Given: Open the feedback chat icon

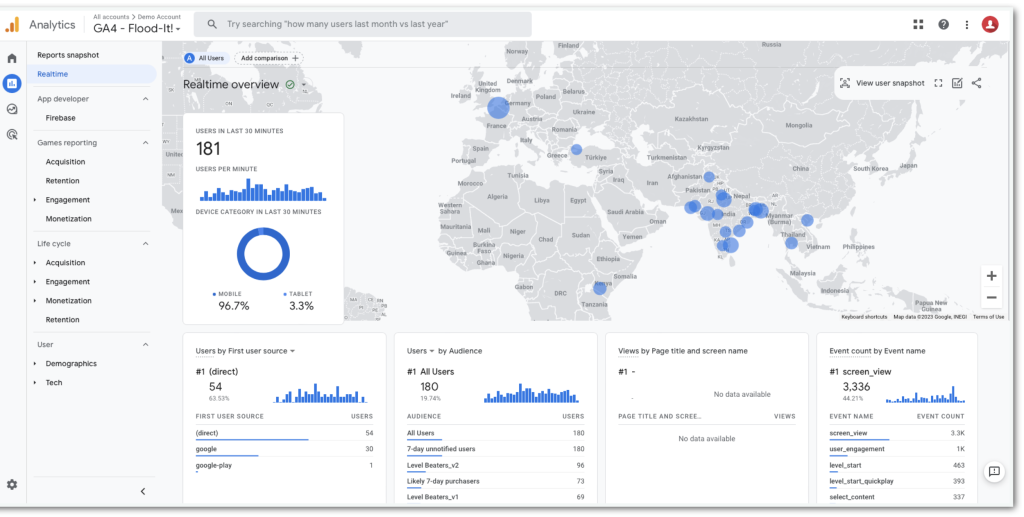Looking at the screenshot, I should pyautogui.click(x=994, y=471).
